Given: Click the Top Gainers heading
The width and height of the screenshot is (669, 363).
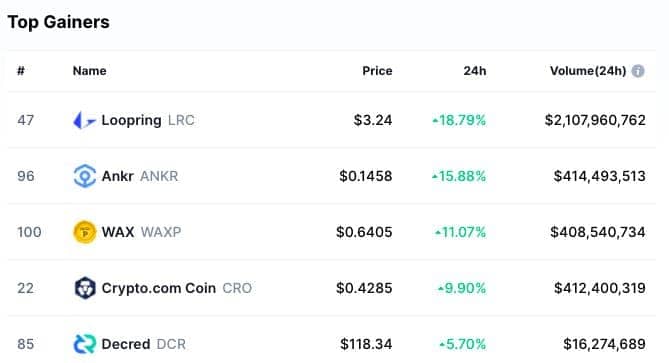Looking at the screenshot, I should [58, 22].
